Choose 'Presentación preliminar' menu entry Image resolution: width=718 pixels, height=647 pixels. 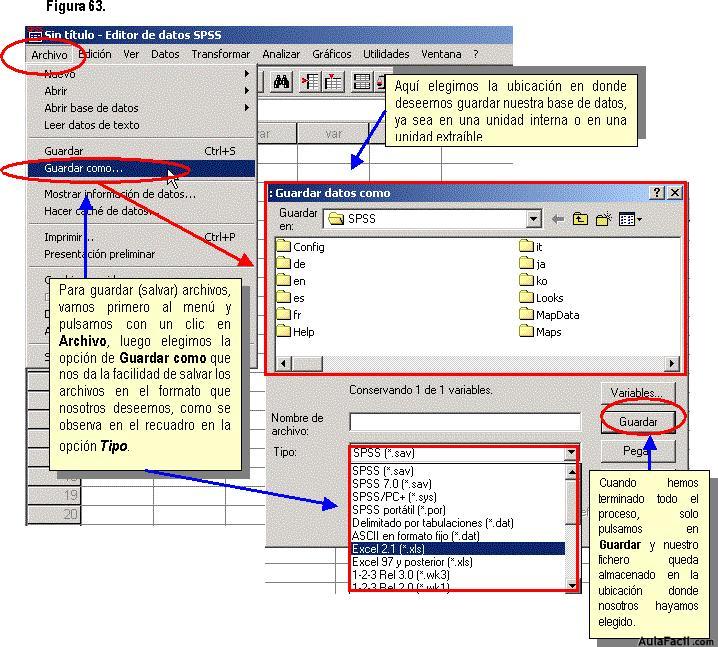pos(141,254)
